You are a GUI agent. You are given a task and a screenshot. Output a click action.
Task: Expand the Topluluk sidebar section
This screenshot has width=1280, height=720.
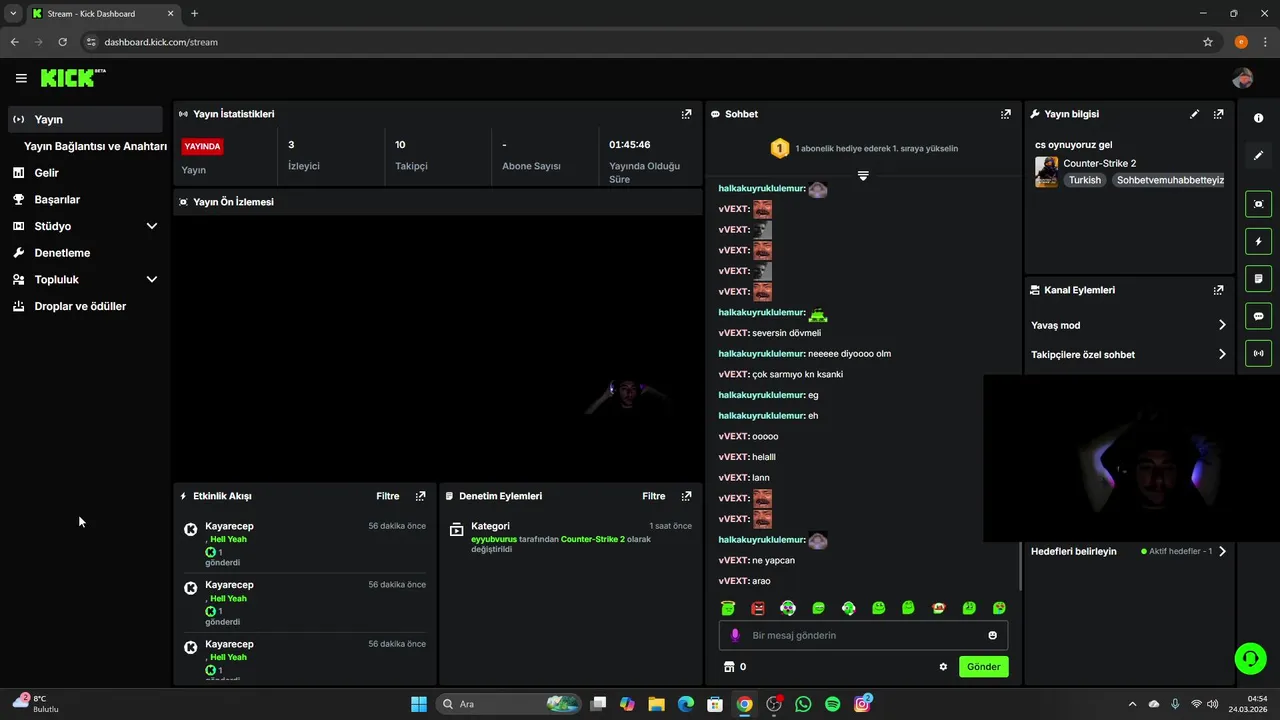tap(152, 280)
